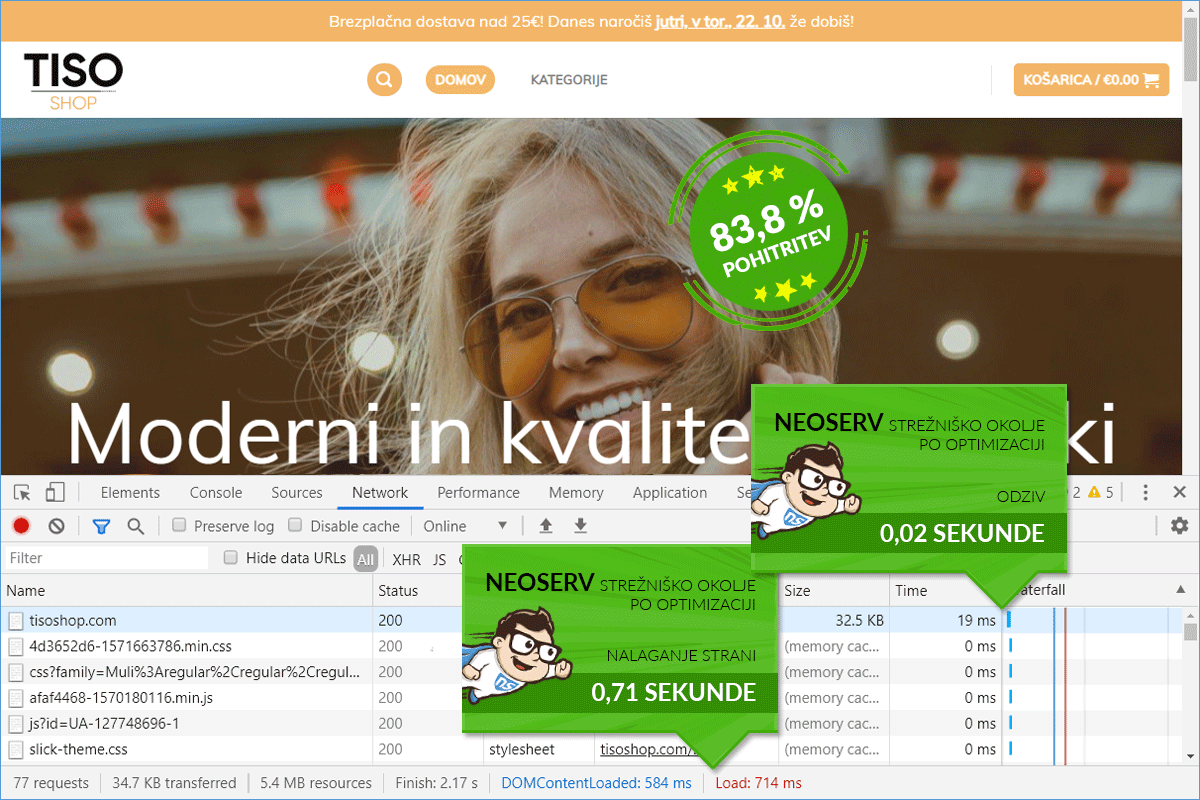Click the red record network log button

21,526
